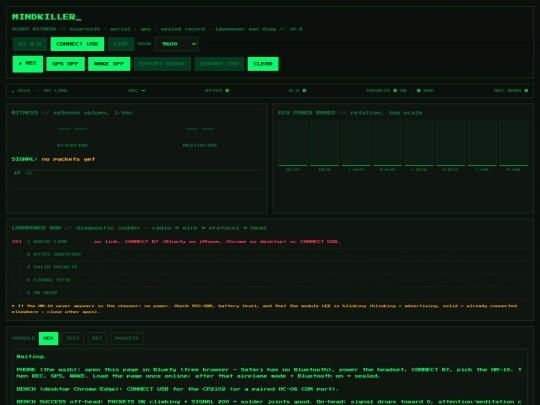Click the '3 VALID PACKETS' diagnostic row
This screenshot has width=540, height=405.
[270, 267]
